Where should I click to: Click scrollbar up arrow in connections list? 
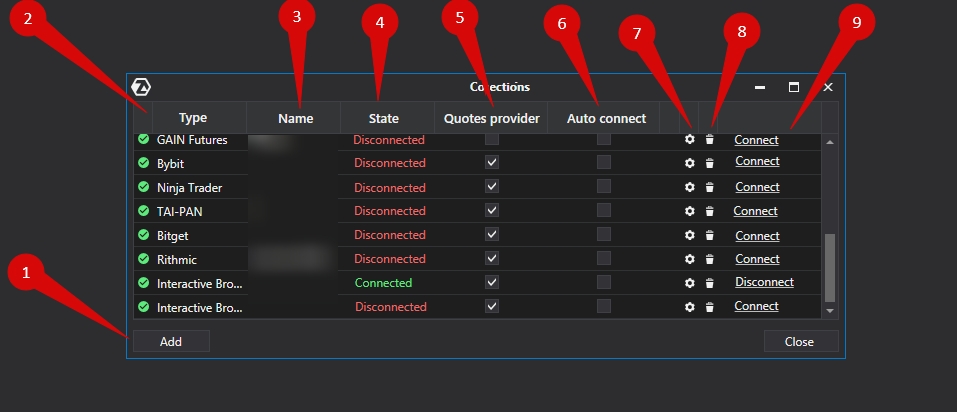[828, 143]
